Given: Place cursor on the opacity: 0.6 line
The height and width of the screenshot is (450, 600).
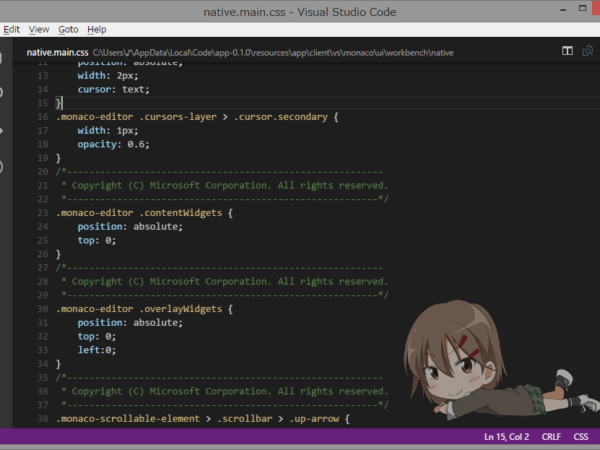Looking at the screenshot, I should [x=113, y=144].
